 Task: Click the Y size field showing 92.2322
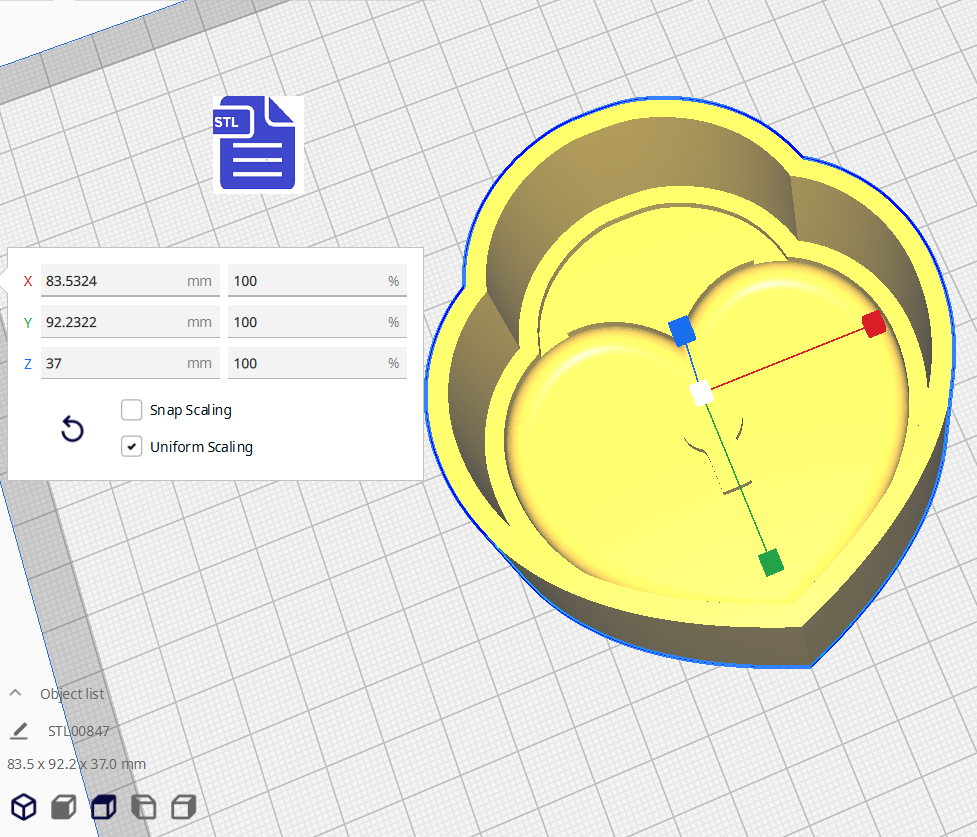click(x=110, y=322)
